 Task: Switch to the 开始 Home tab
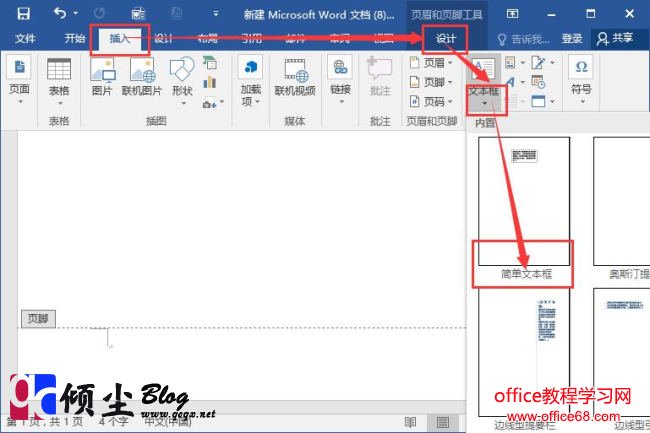(75, 39)
